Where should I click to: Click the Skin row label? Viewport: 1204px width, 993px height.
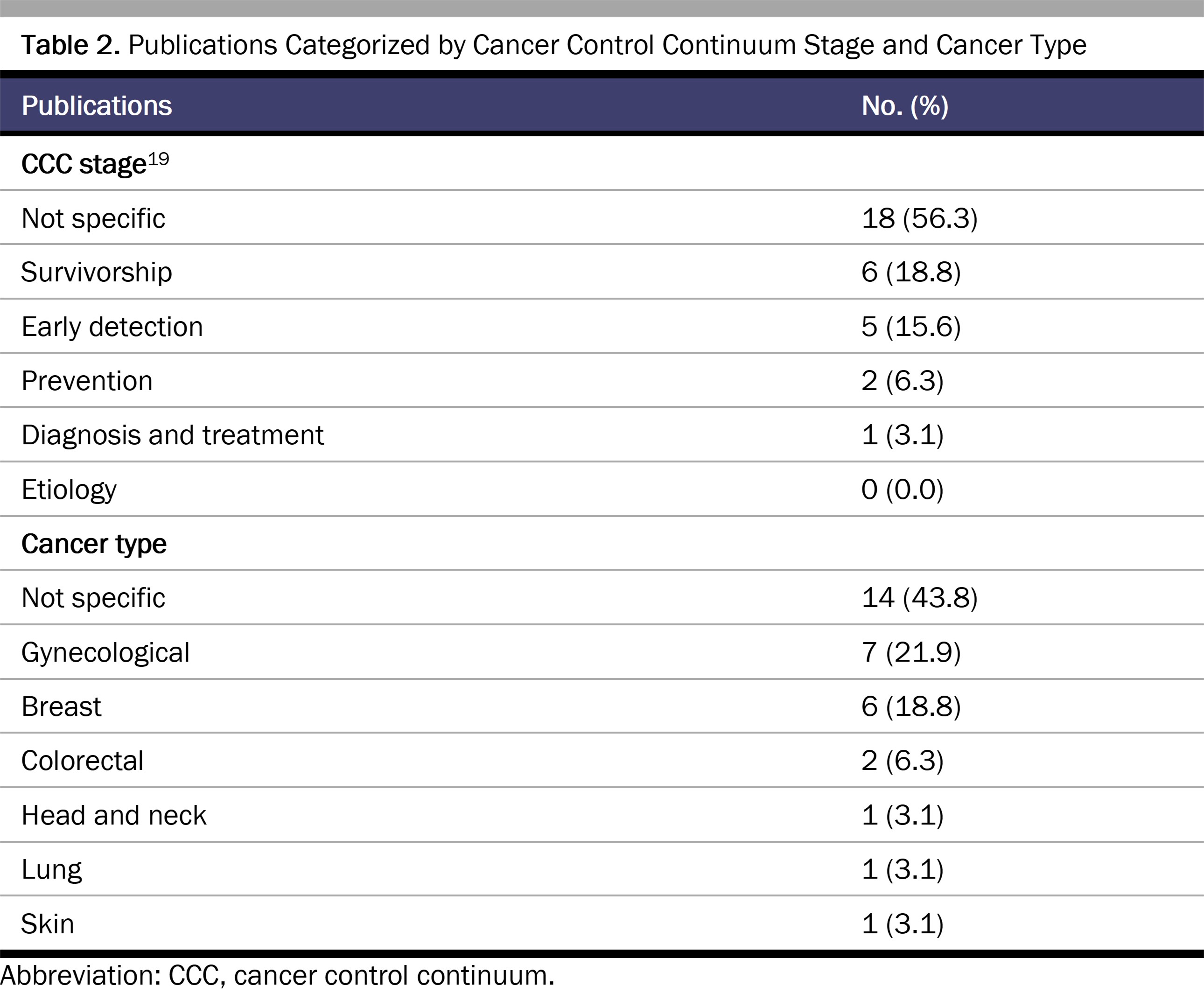pos(48,924)
